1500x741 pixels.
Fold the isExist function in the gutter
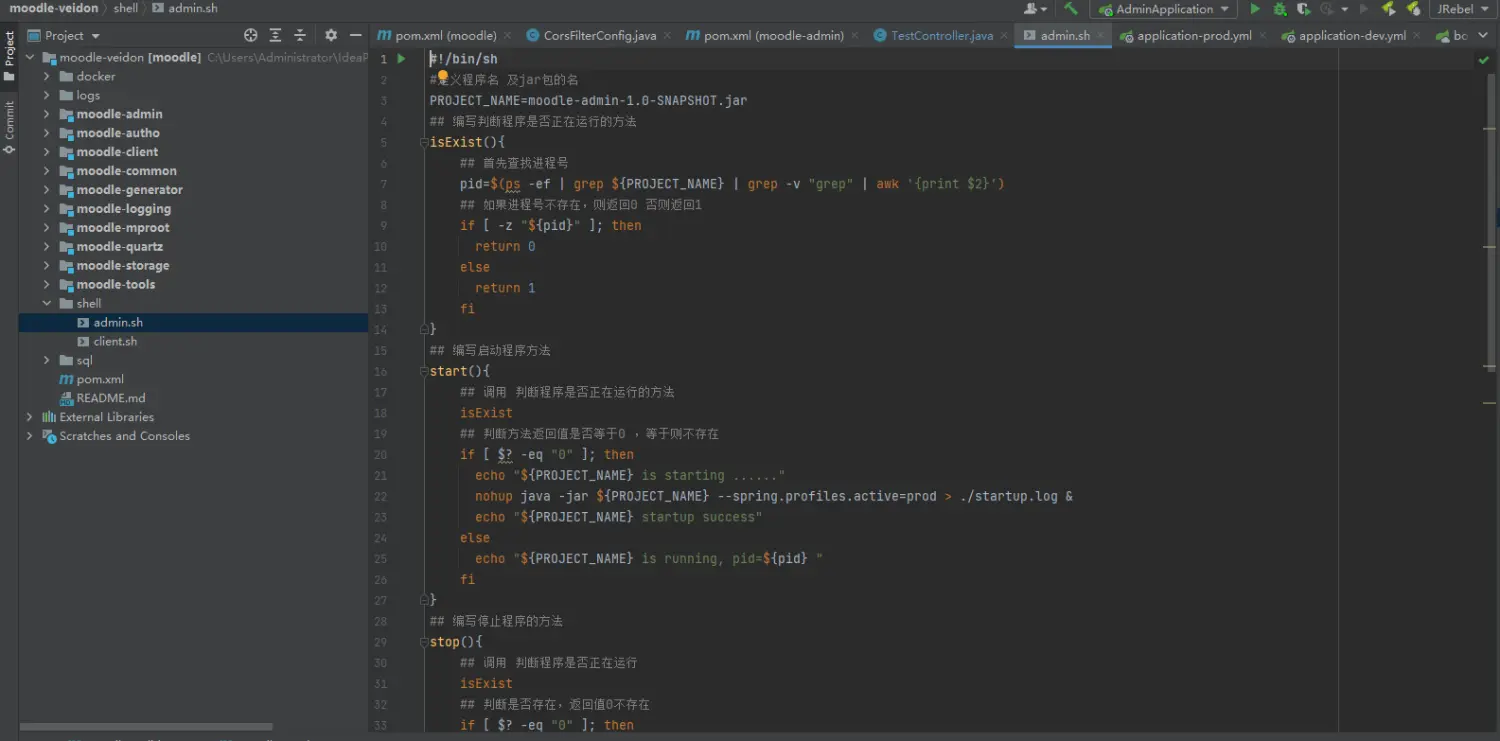tap(424, 142)
